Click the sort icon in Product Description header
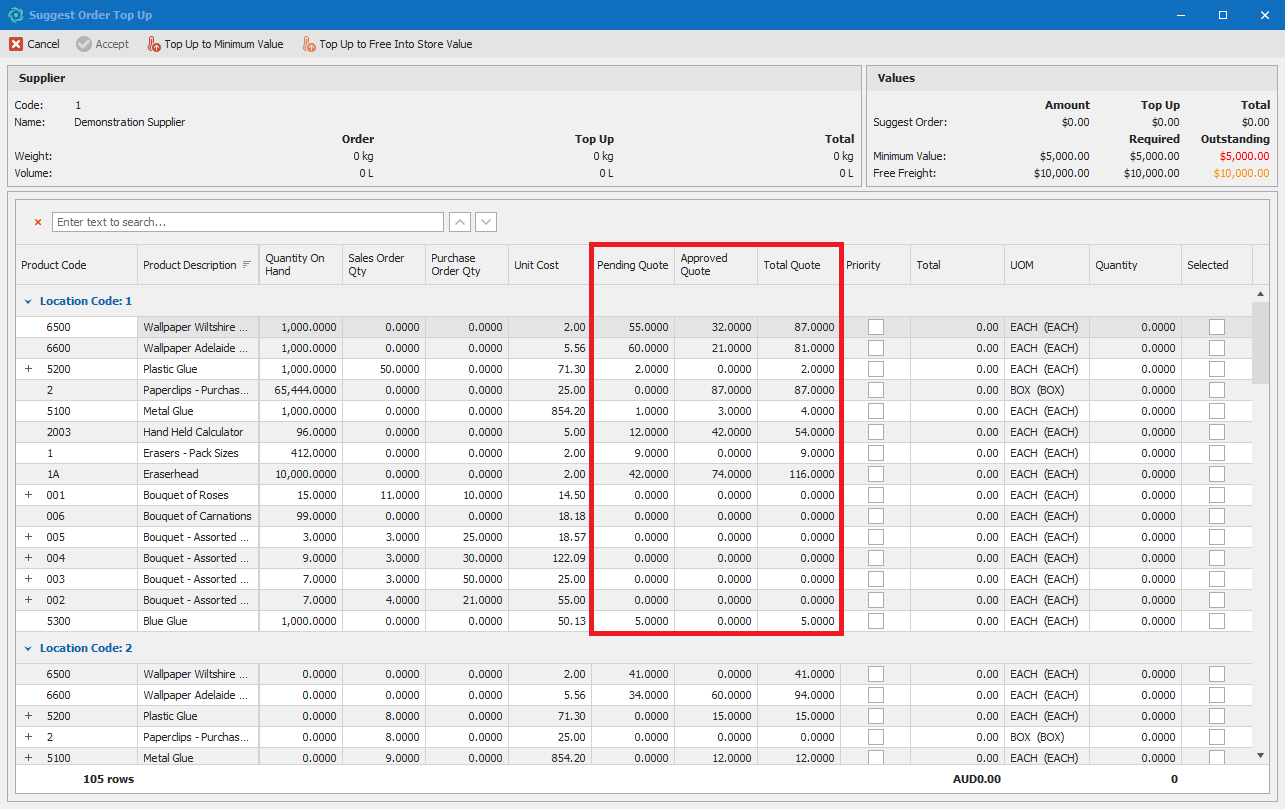Image resolution: width=1285 pixels, height=809 pixels. tap(246, 265)
